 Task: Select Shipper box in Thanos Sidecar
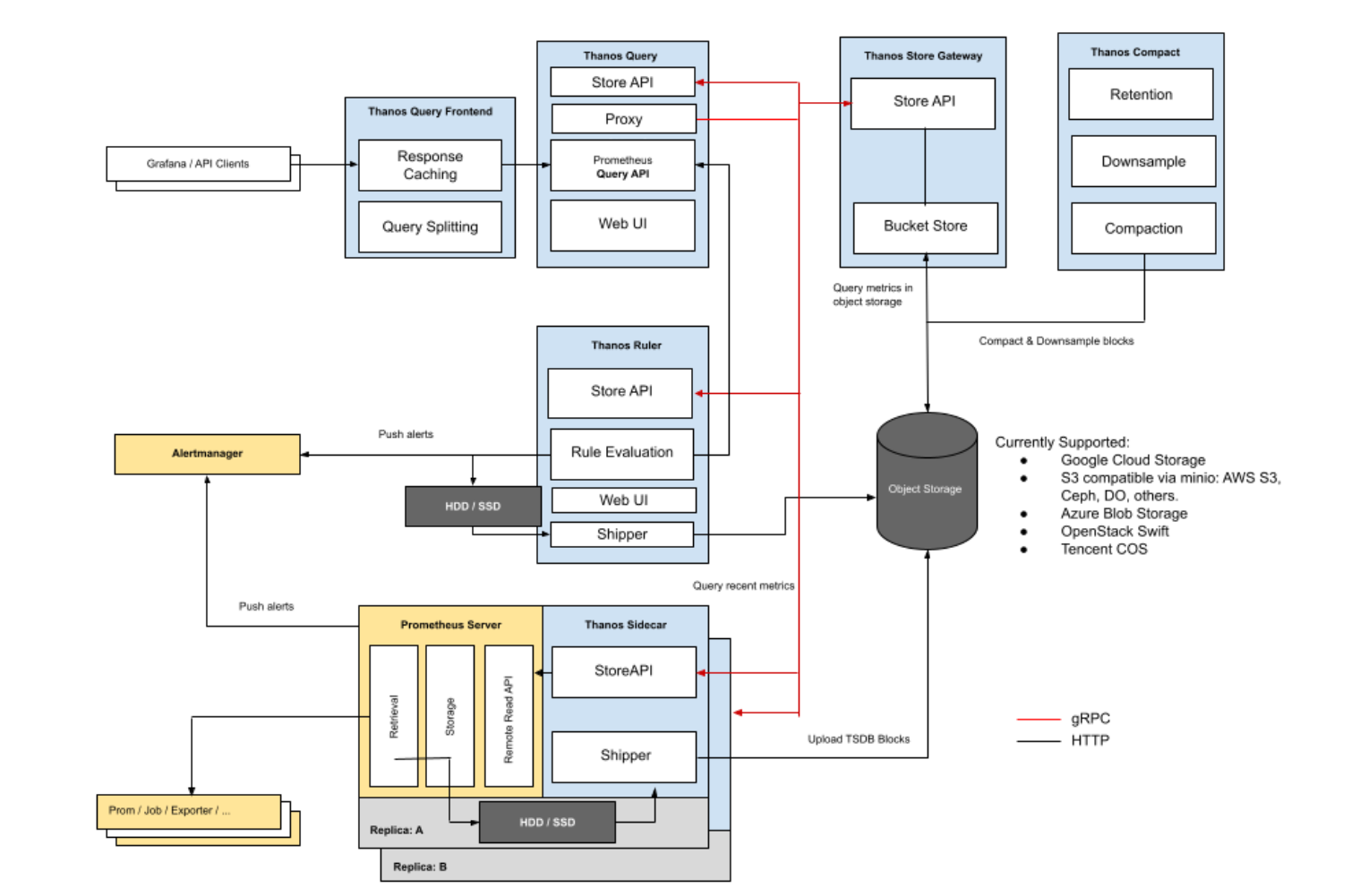[624, 756]
